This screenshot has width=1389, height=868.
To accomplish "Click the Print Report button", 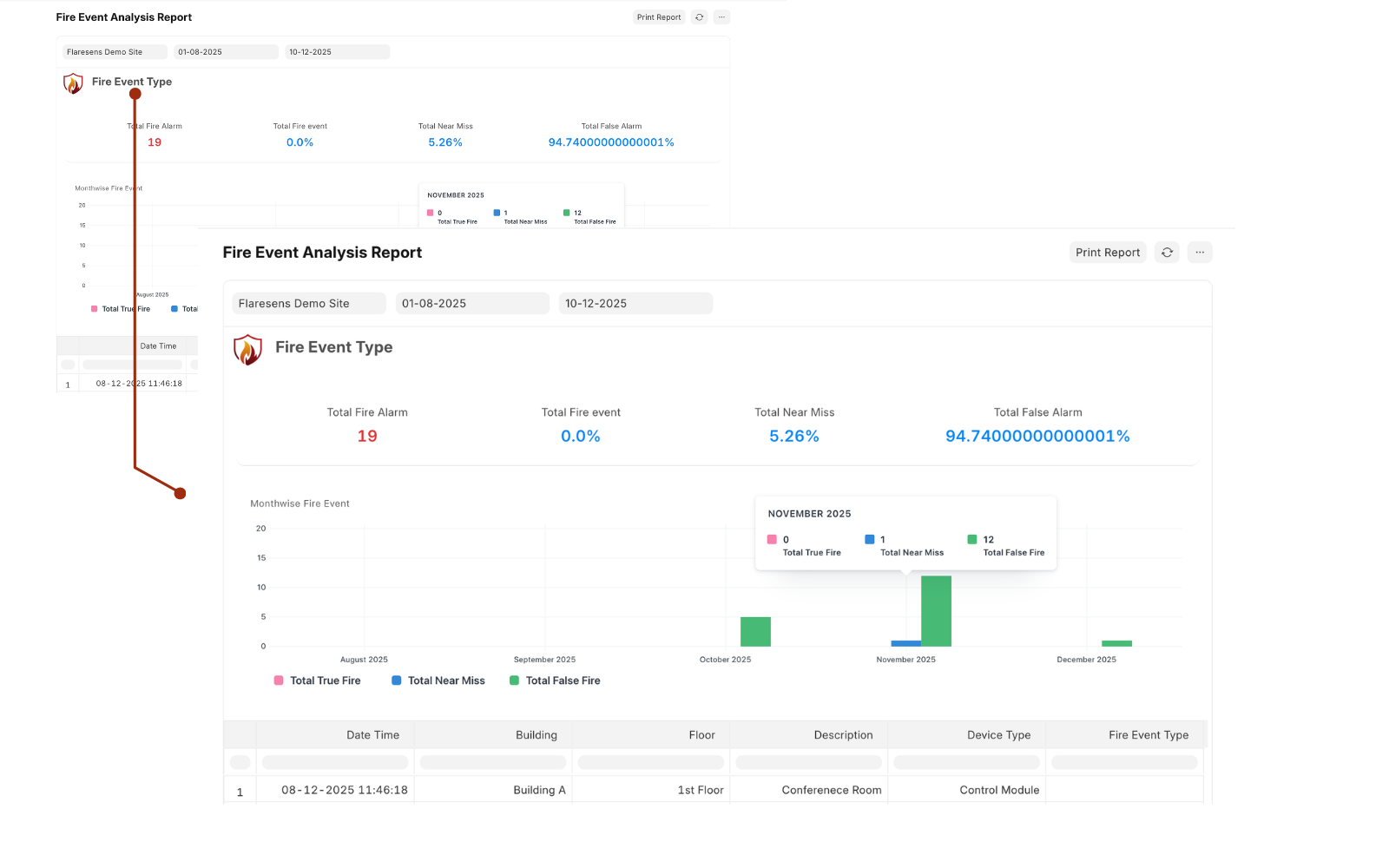I will [1108, 252].
